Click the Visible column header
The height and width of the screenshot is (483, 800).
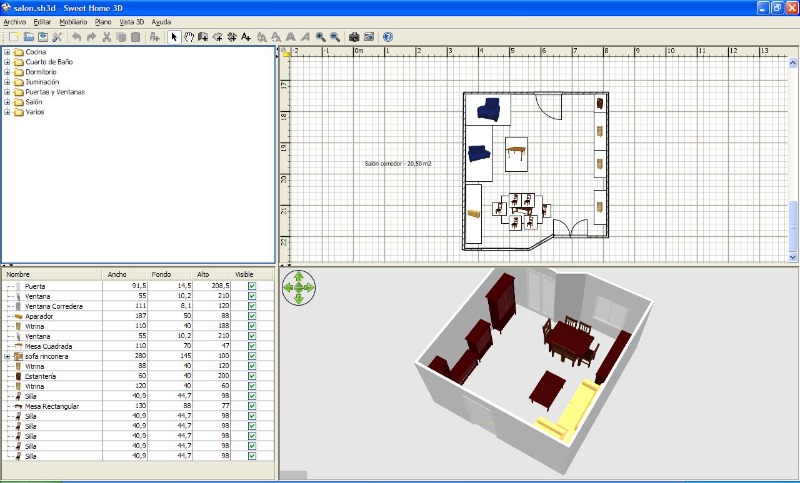pyautogui.click(x=252, y=274)
